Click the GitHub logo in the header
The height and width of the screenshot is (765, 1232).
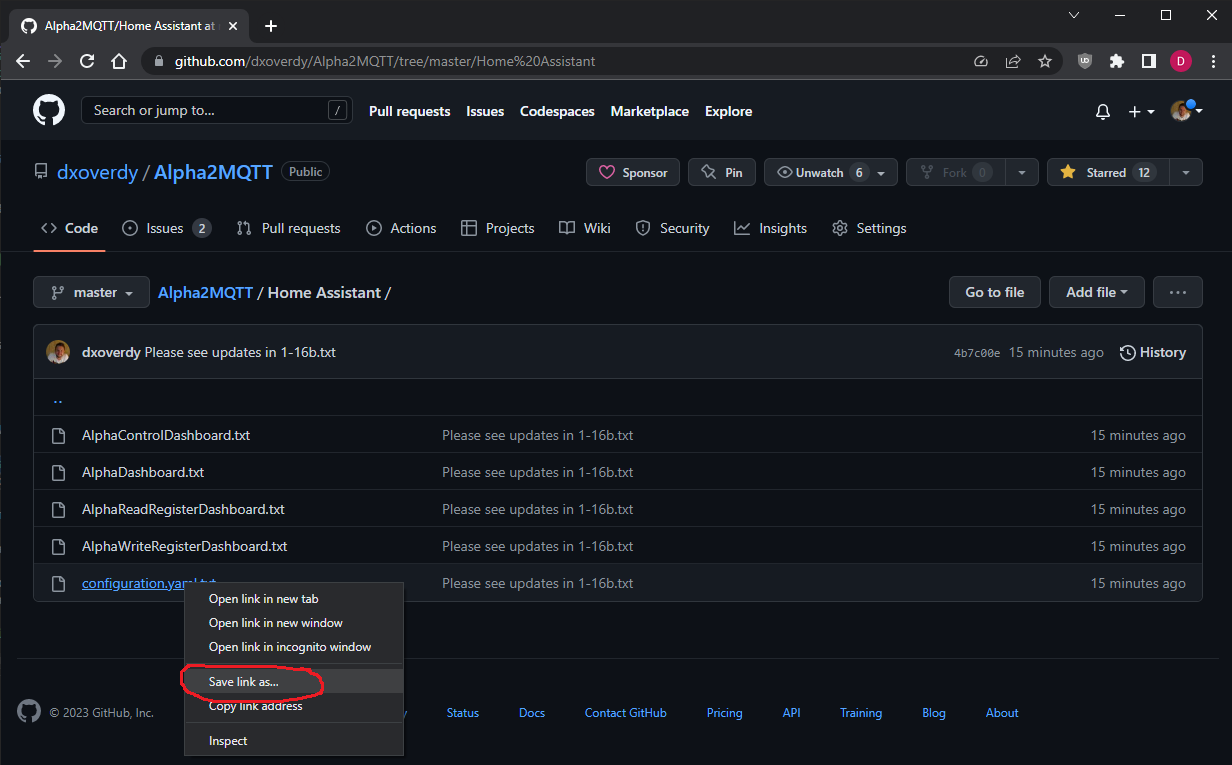coord(49,110)
